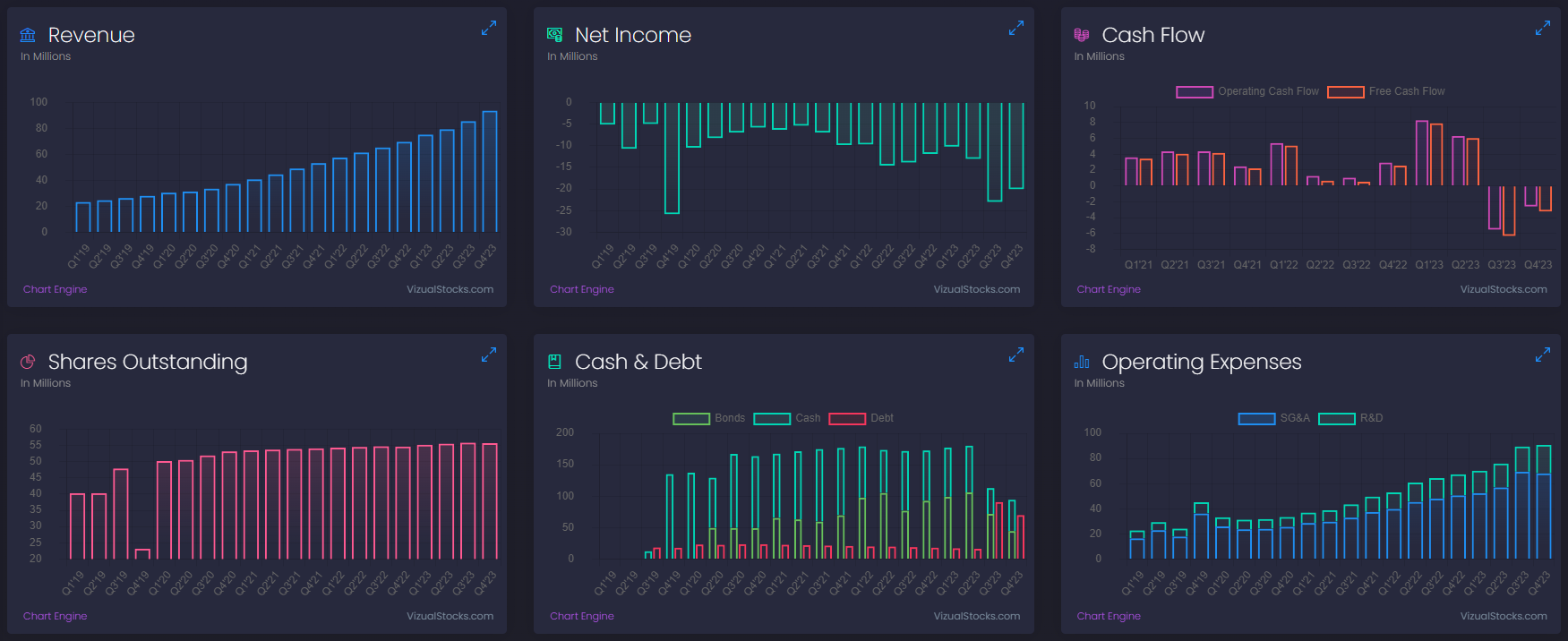Toggle SG&A series in Operating Expenses legend
Screen dimensions: 1568x641
click(x=1274, y=418)
